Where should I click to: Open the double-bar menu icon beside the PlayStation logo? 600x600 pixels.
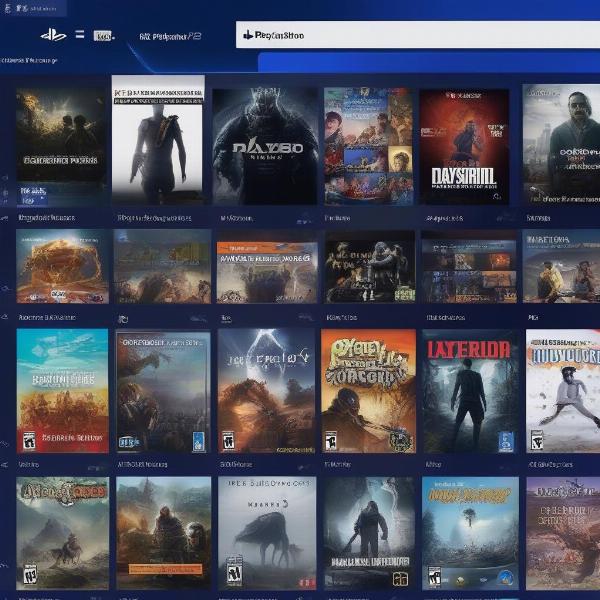click(x=80, y=35)
